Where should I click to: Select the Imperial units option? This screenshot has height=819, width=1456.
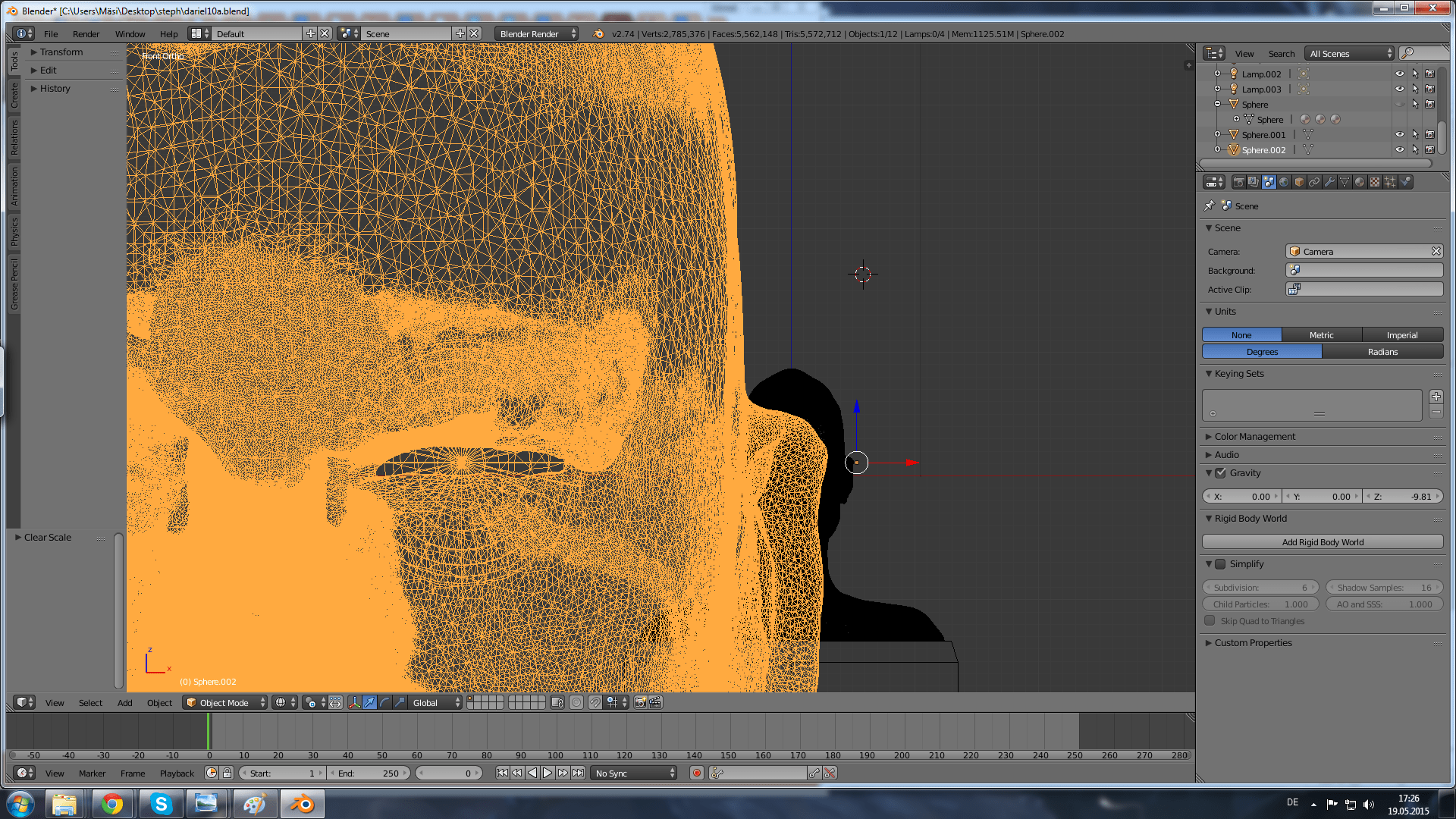1402,334
